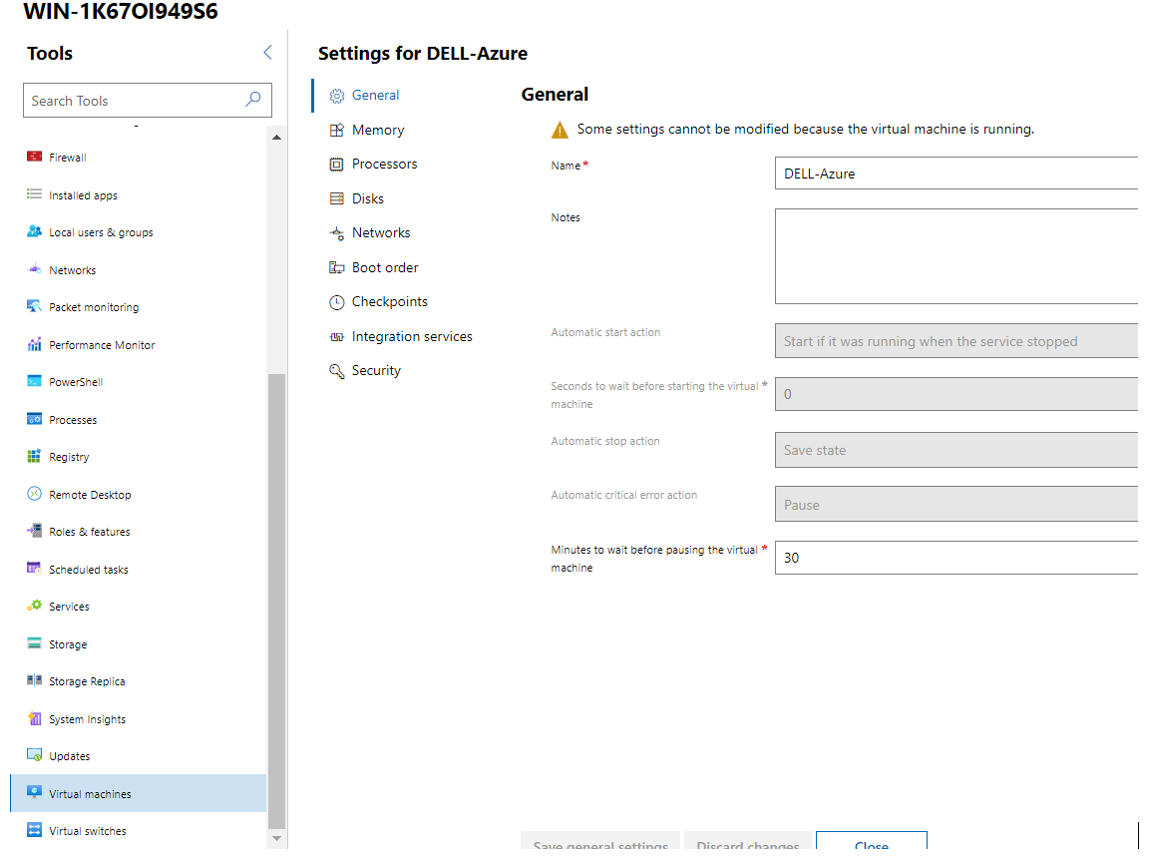Open the System Insights icon
1159x866 pixels.
pos(34,718)
